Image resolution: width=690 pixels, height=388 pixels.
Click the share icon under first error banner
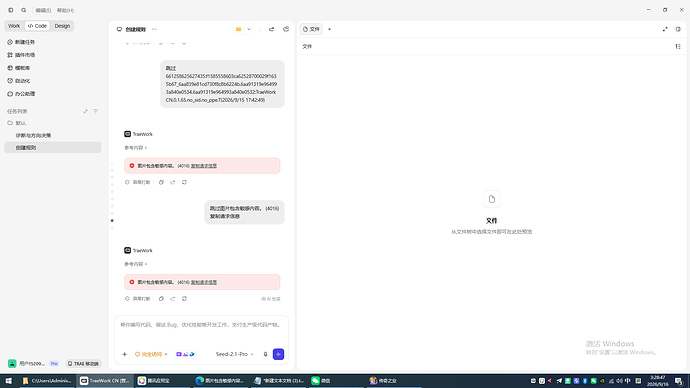[x=172, y=182]
